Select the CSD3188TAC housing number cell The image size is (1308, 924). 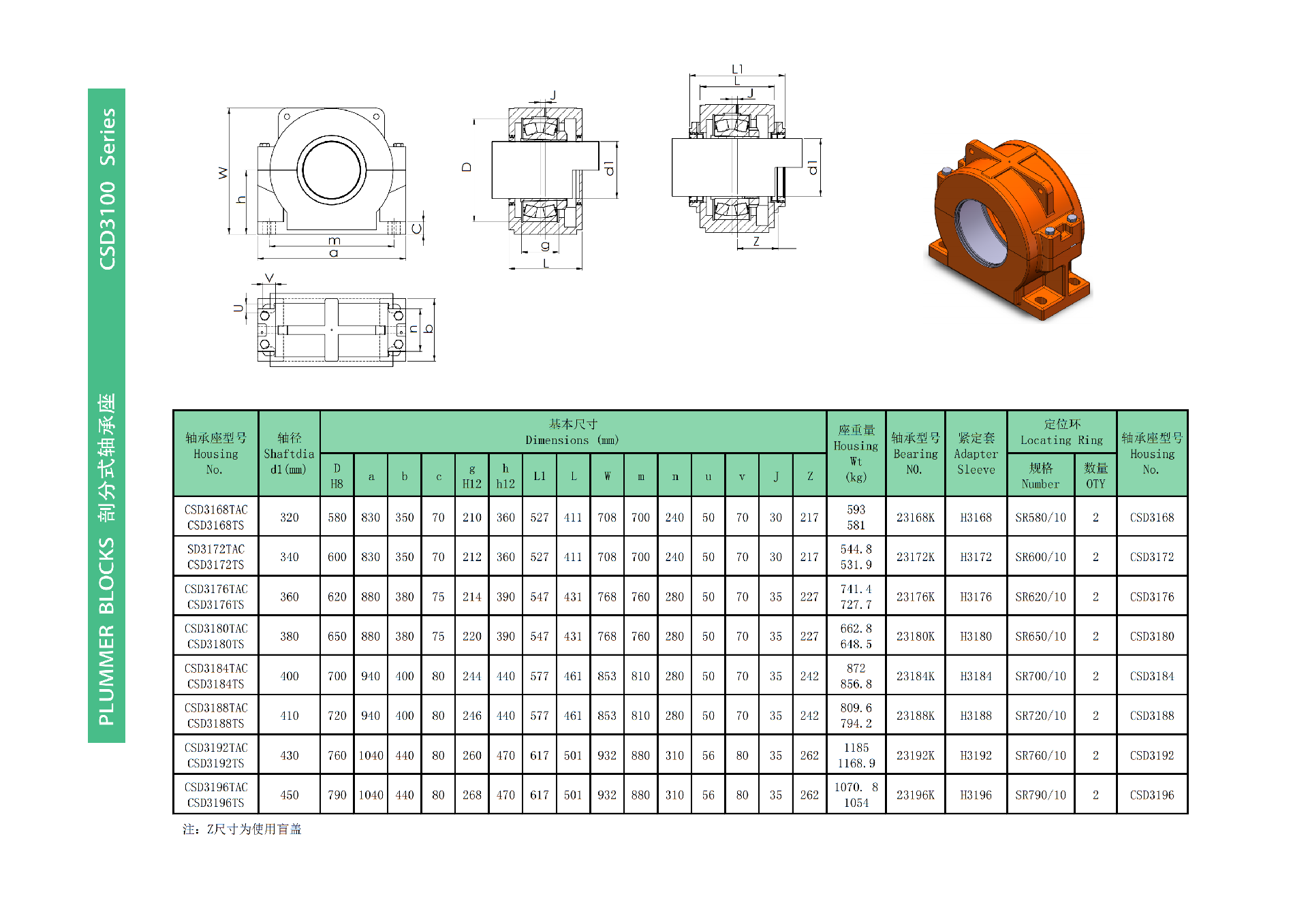(216, 716)
